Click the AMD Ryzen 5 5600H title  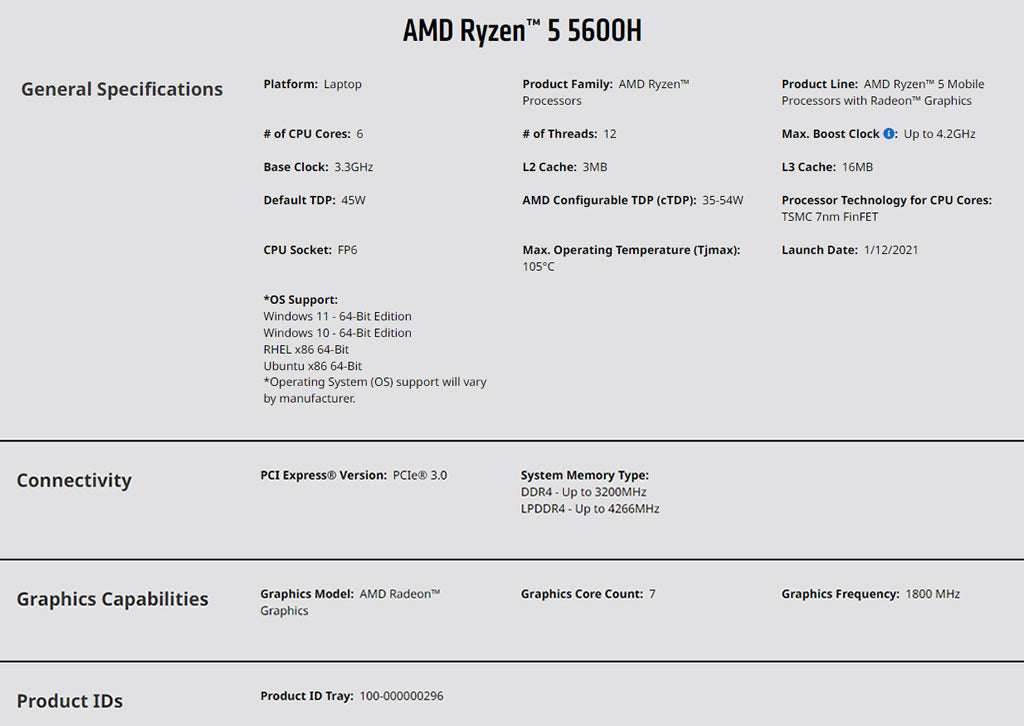(x=522, y=31)
